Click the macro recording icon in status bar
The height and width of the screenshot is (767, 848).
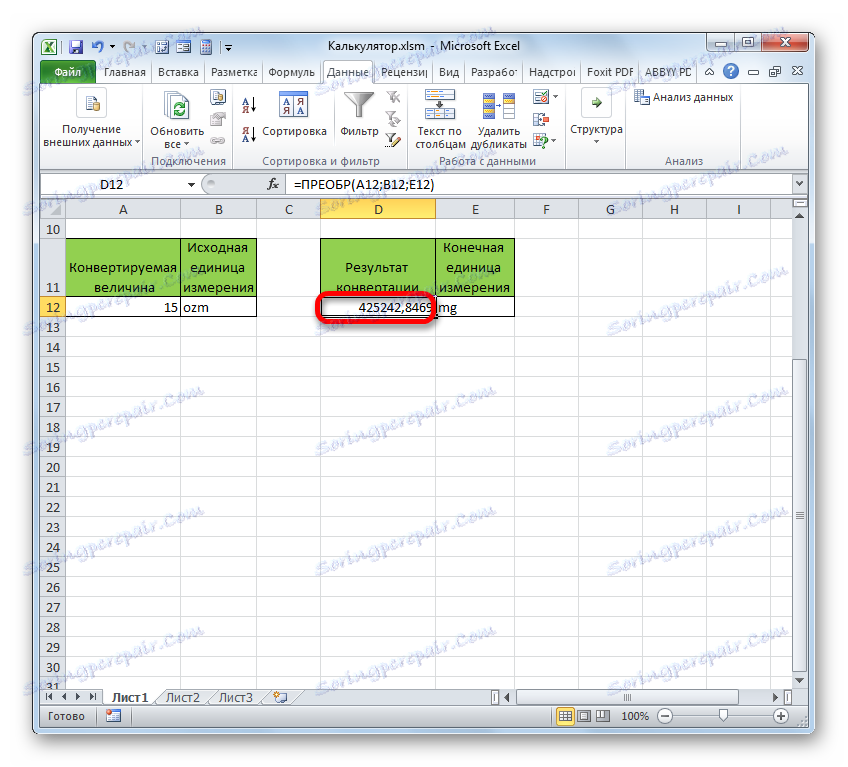pyautogui.click(x=113, y=716)
